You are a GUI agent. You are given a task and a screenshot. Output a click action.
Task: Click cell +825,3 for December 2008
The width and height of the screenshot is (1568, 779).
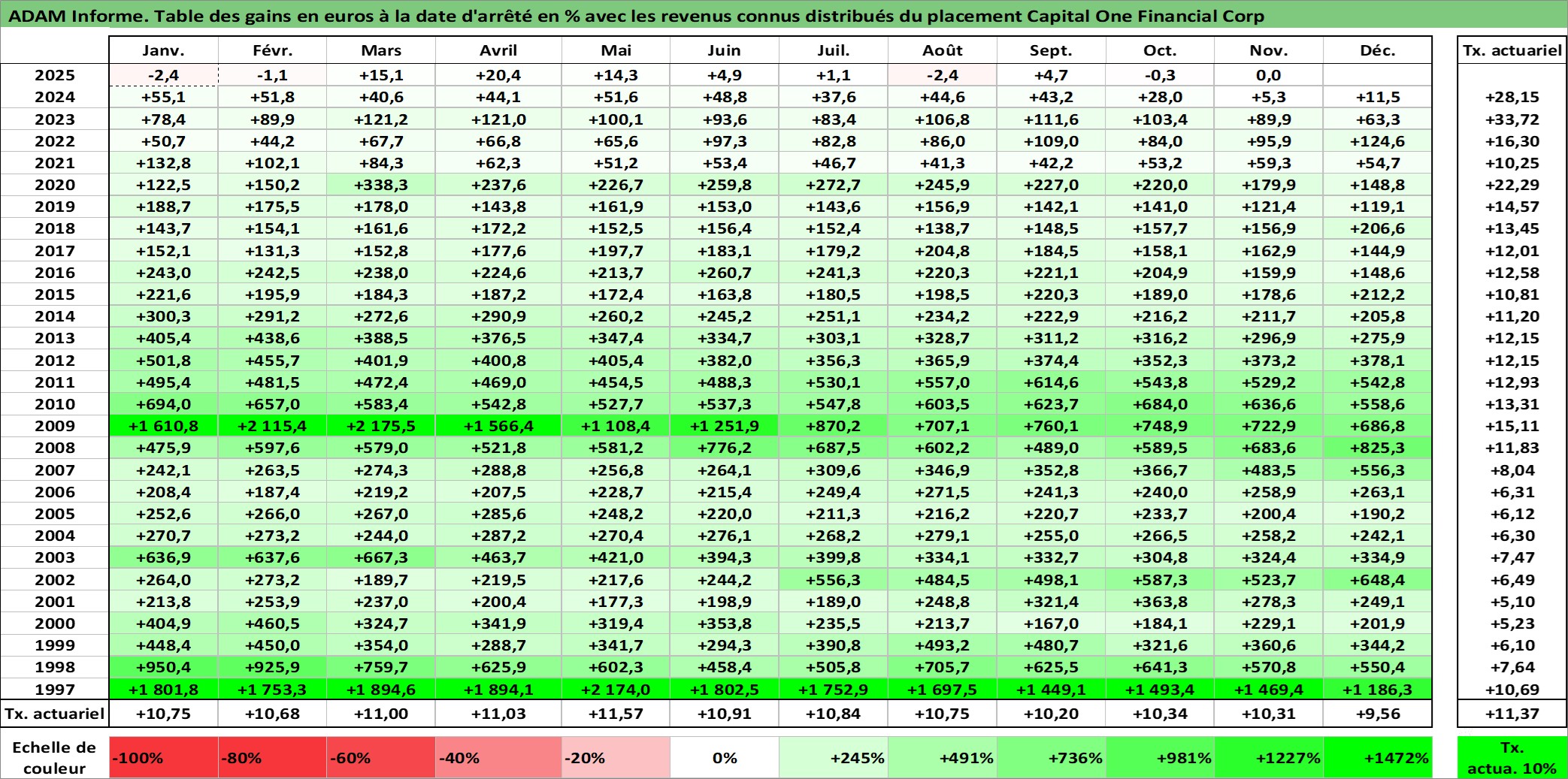pyautogui.click(x=1378, y=448)
